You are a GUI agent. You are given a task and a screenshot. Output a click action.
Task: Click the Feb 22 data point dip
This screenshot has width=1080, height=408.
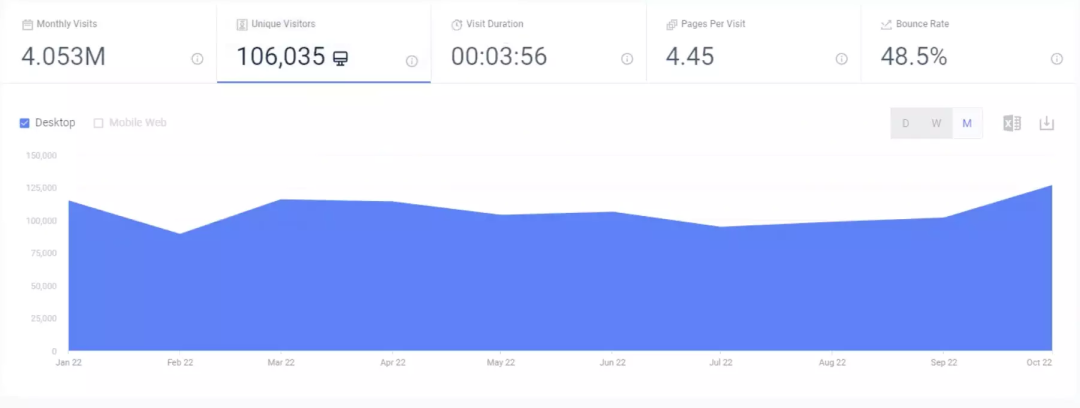[179, 234]
